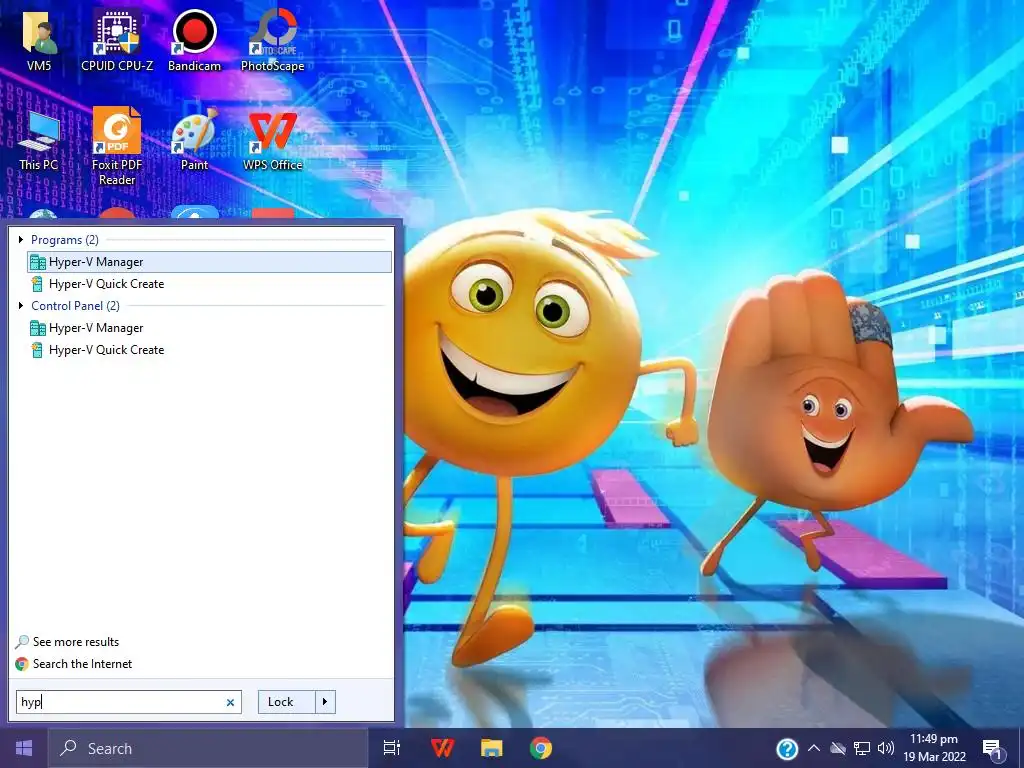This screenshot has width=1024, height=768.
Task: Open network status tray icon
Action: click(862, 748)
